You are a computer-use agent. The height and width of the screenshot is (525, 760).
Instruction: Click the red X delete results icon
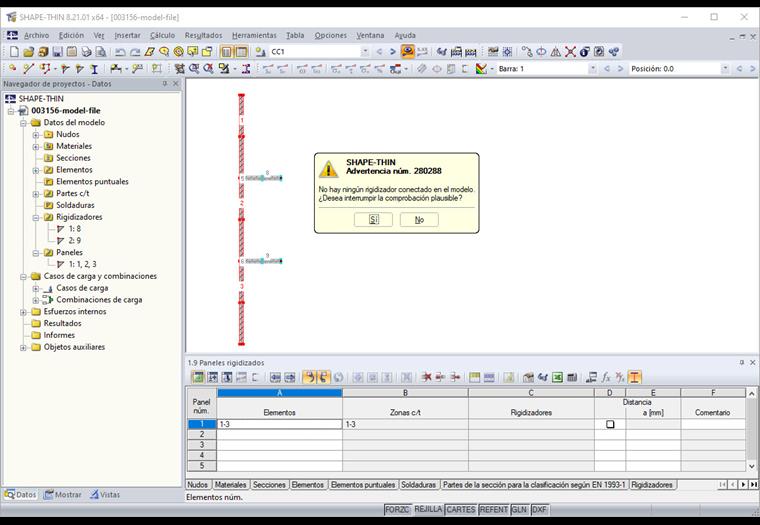570,51
